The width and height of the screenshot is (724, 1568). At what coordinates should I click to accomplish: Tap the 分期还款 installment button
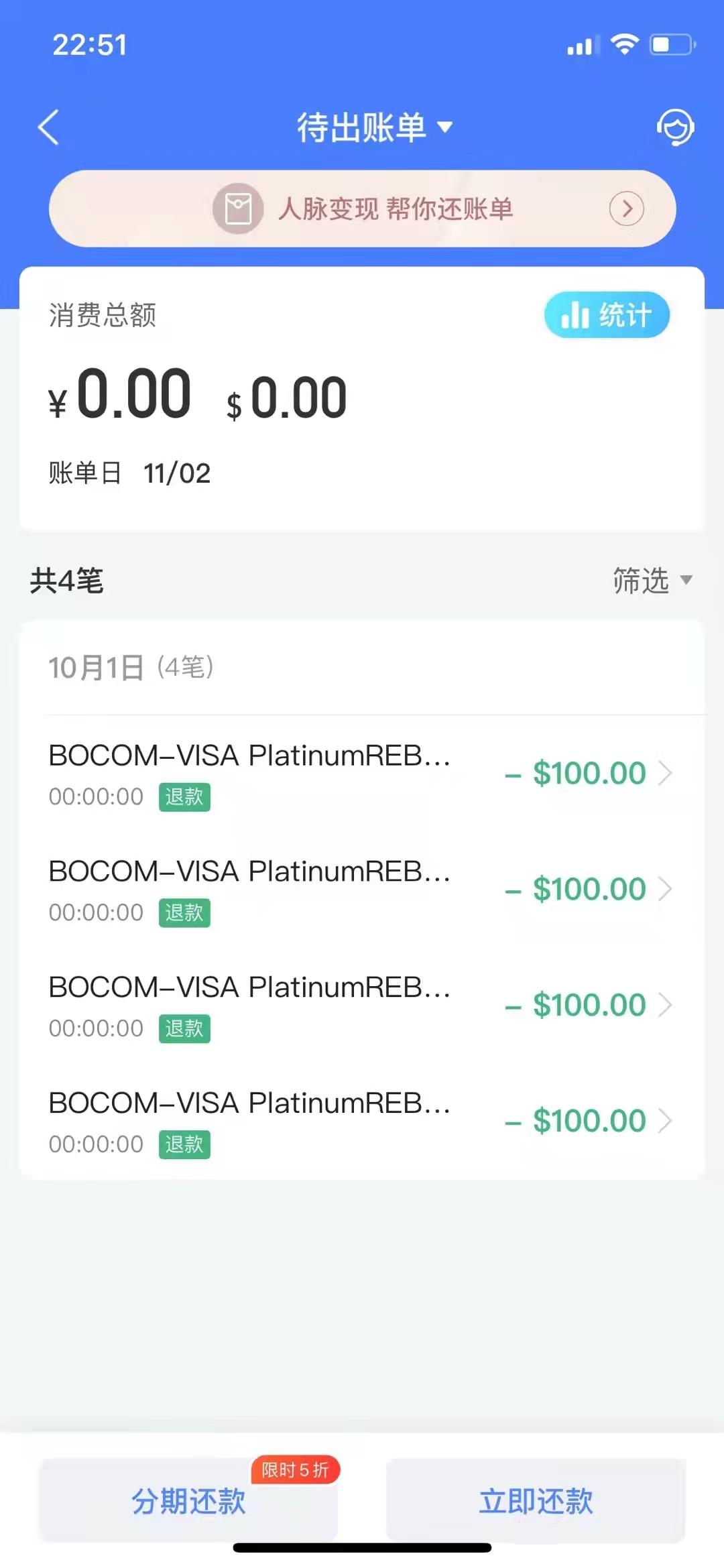coord(188,1500)
